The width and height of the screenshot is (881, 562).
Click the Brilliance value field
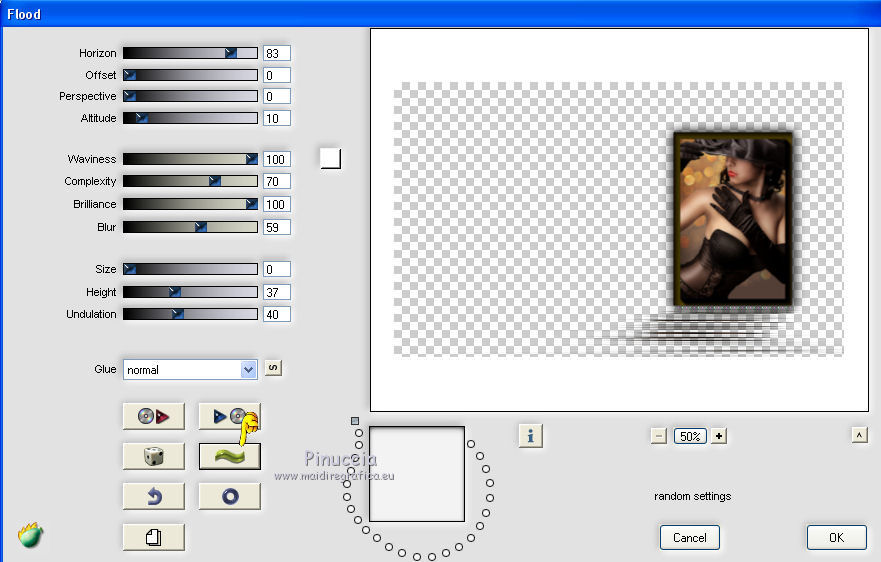276,205
